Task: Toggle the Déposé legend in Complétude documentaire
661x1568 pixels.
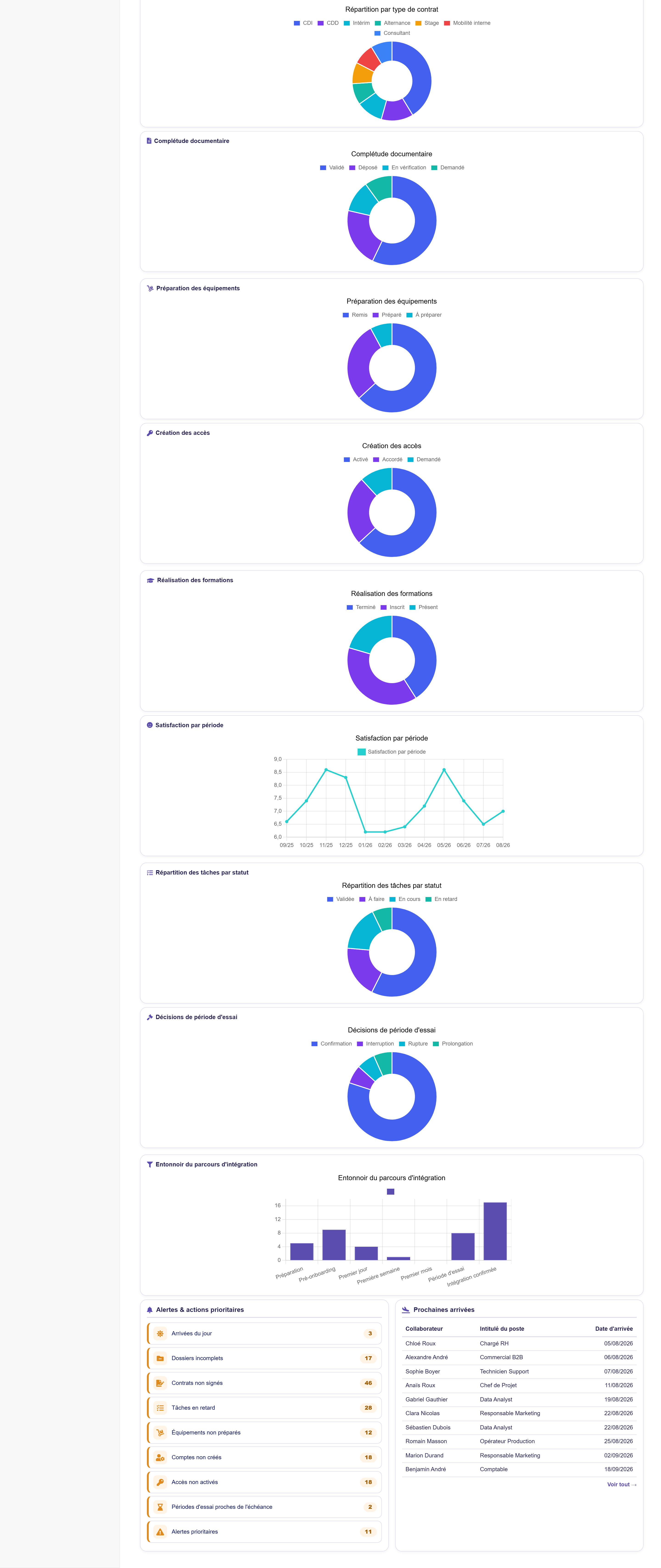Action: point(363,167)
